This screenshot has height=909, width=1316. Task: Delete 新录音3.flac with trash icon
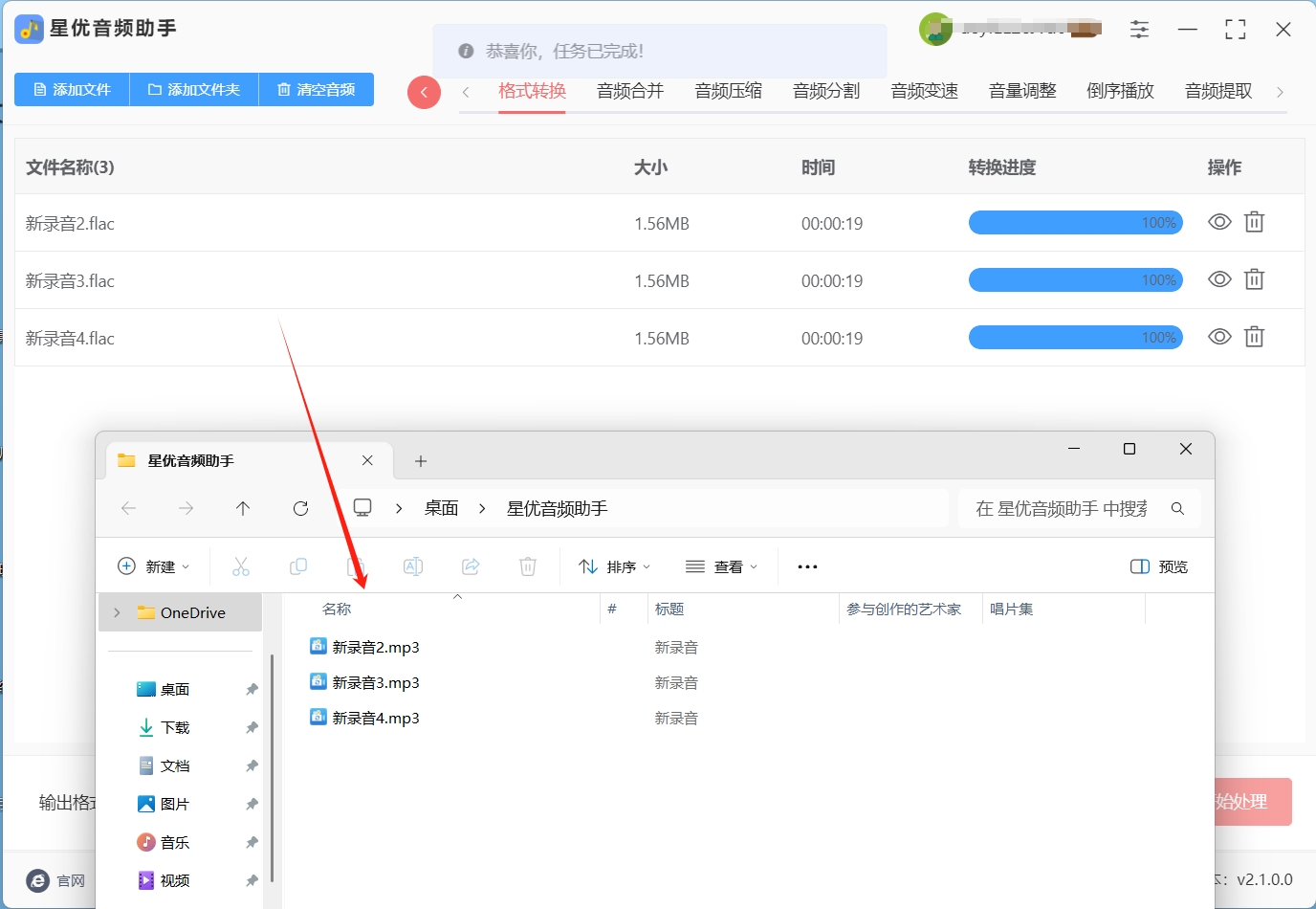point(1254,279)
